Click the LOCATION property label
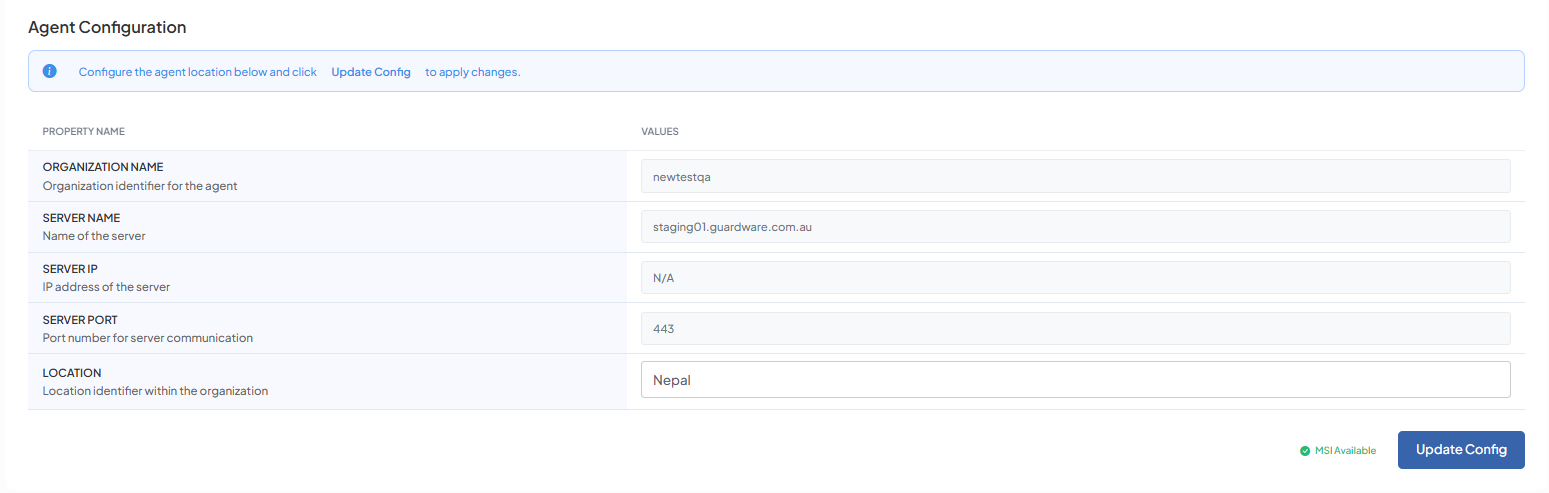1549x493 pixels. (72, 373)
